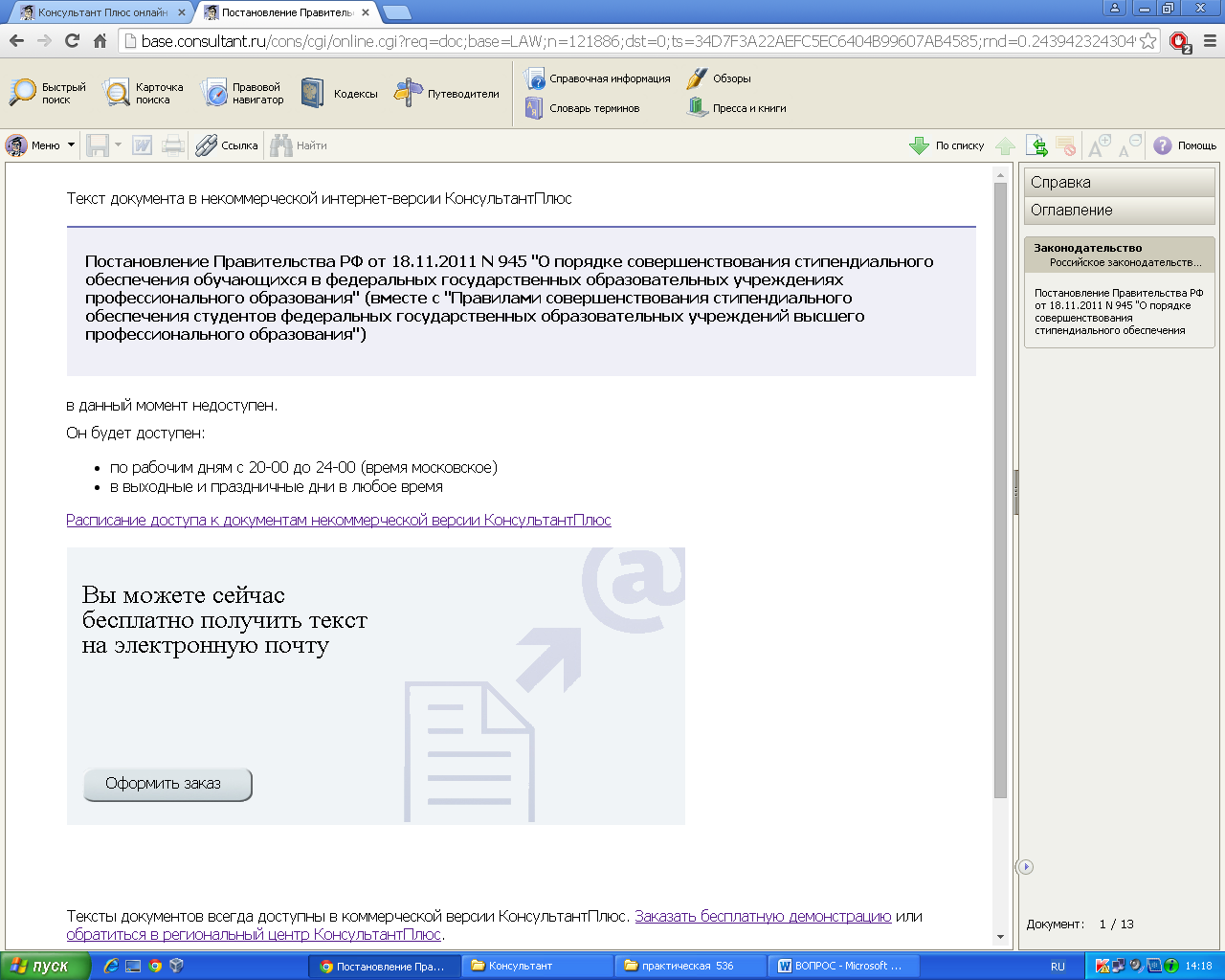This screenshot has height=980, width=1225.
Task: Open Карточка поиска search card
Action: click(x=144, y=93)
